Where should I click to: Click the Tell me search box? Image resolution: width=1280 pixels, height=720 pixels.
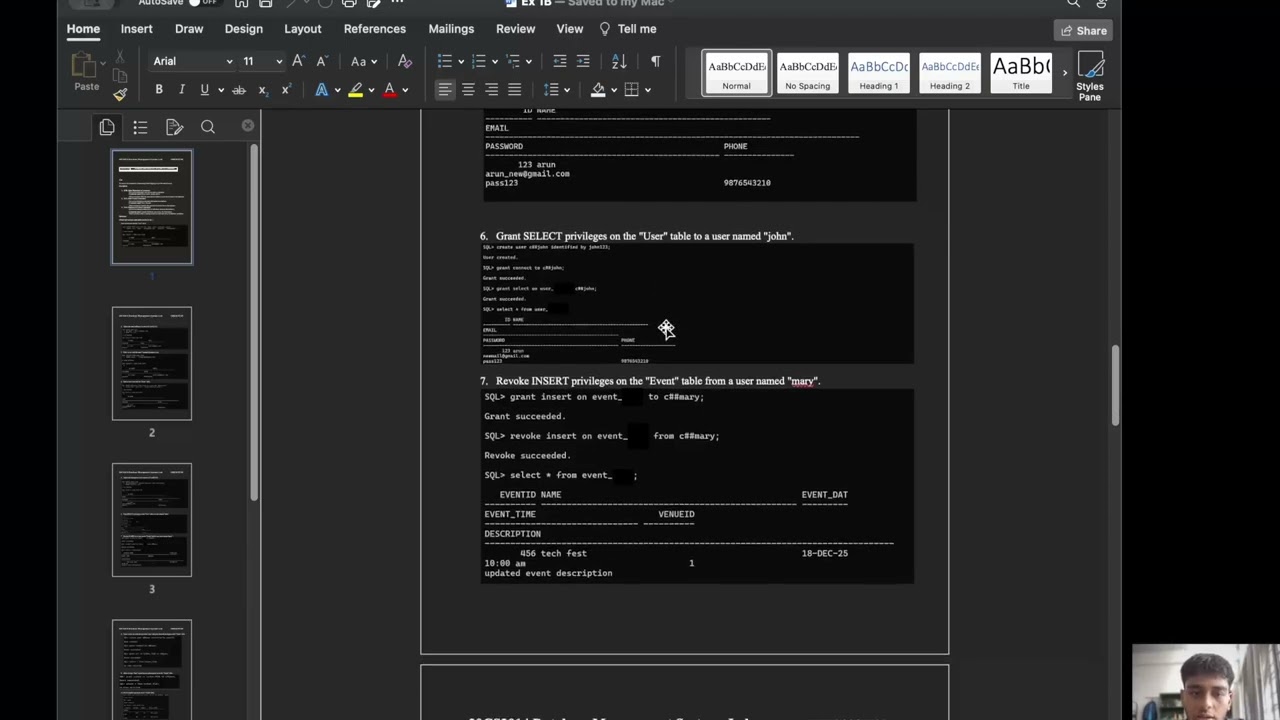[x=628, y=29]
